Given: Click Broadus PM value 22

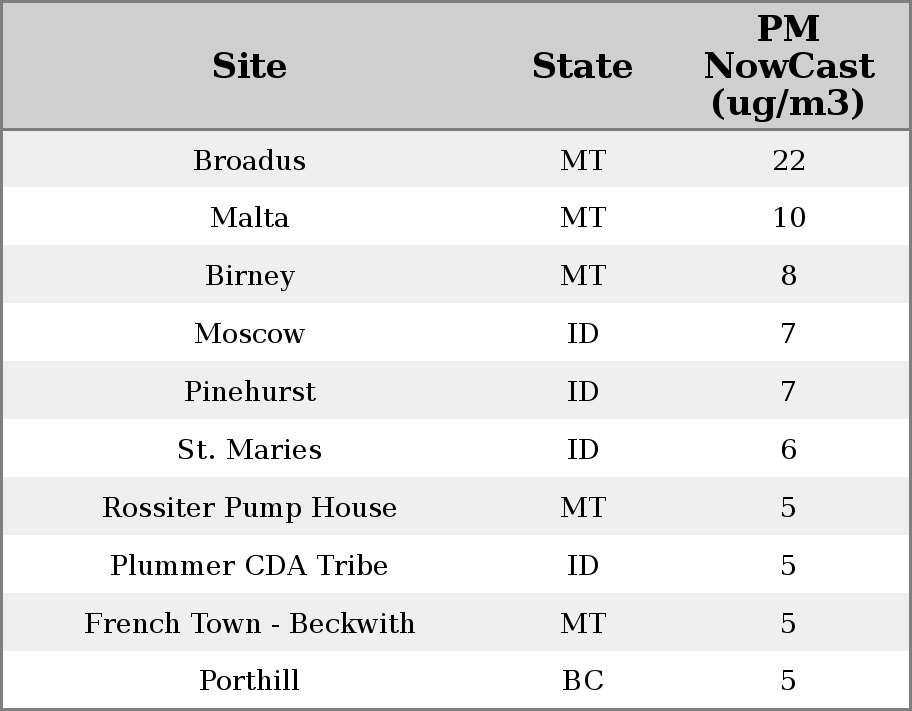Looking at the screenshot, I should click(x=788, y=161).
